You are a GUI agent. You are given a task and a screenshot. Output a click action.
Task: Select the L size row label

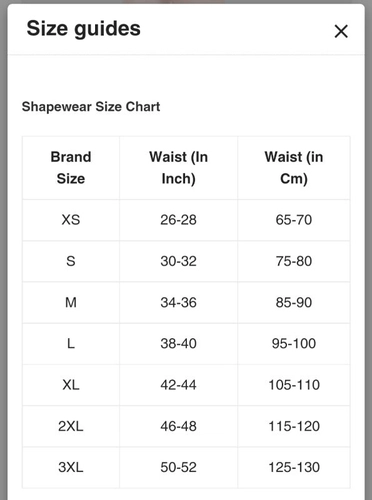click(x=71, y=344)
